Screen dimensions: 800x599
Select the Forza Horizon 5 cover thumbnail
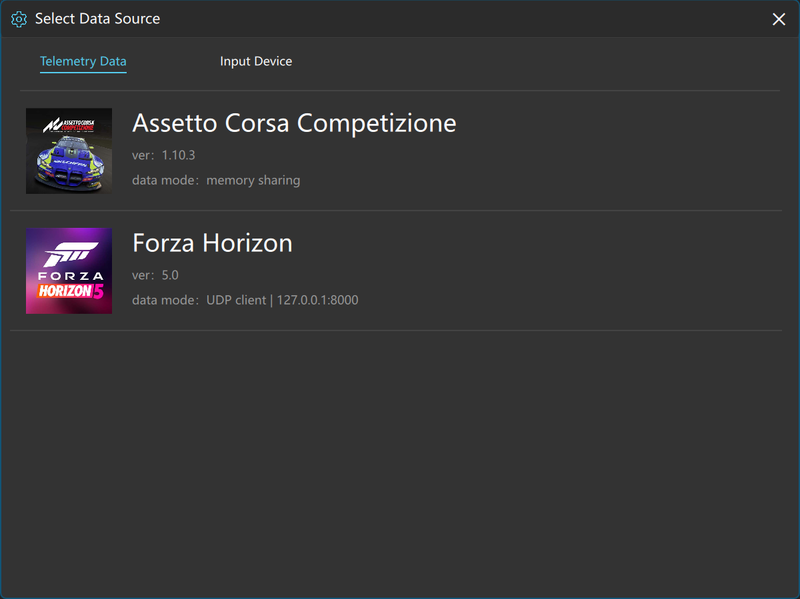pyautogui.click(x=69, y=271)
